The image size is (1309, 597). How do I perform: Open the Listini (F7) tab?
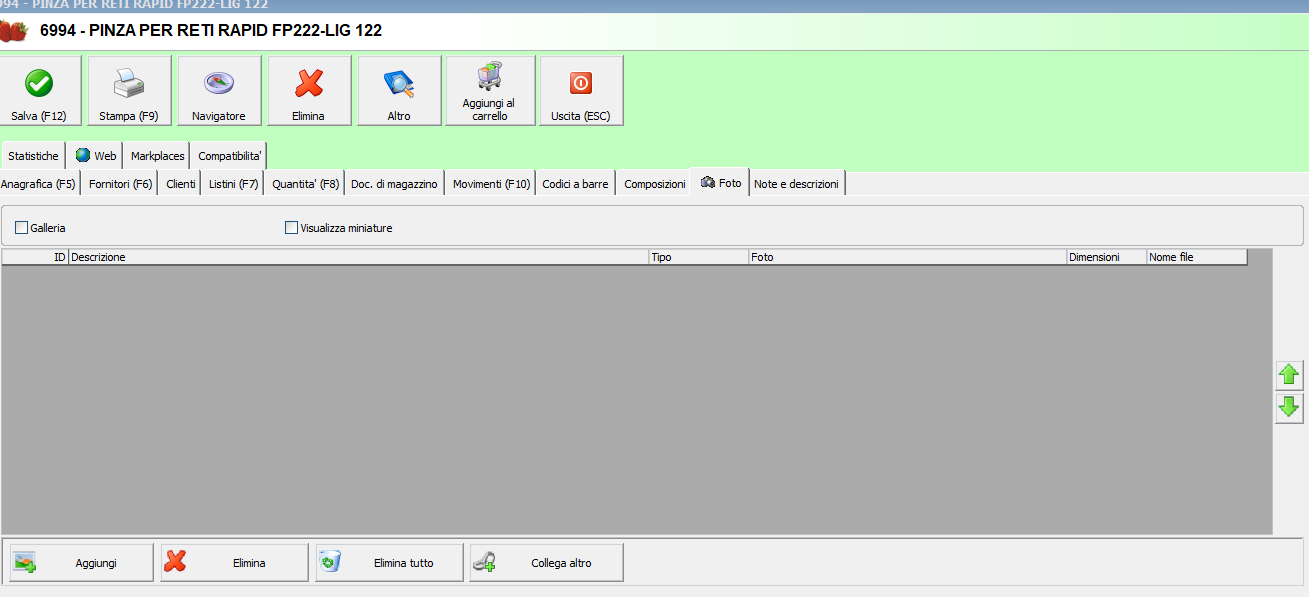[x=234, y=184]
